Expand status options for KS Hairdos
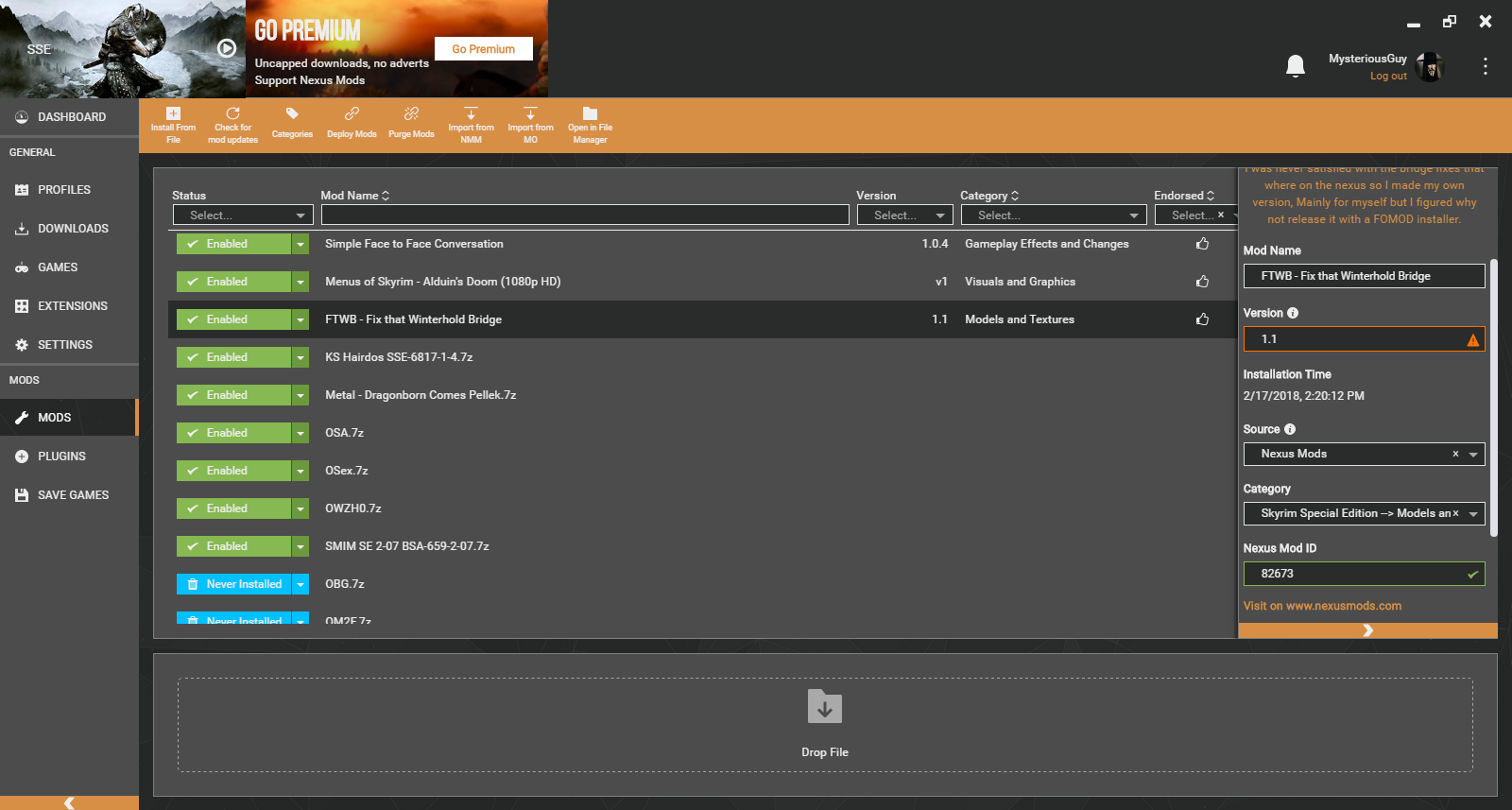Image resolution: width=1512 pixels, height=810 pixels. [301, 357]
